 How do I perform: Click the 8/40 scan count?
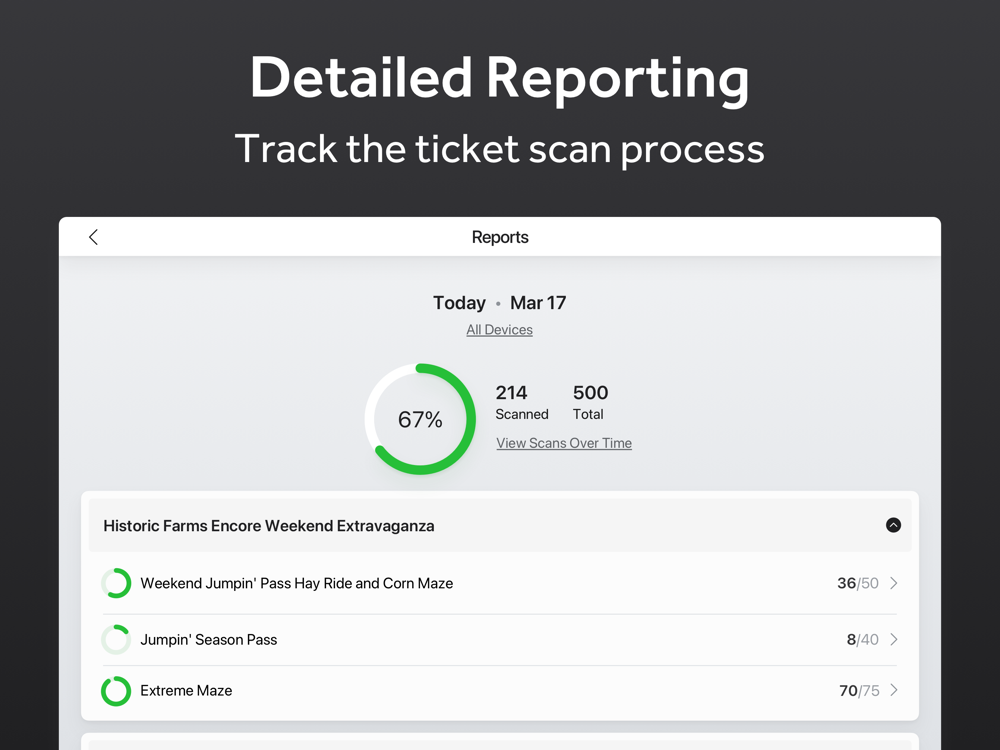863,639
